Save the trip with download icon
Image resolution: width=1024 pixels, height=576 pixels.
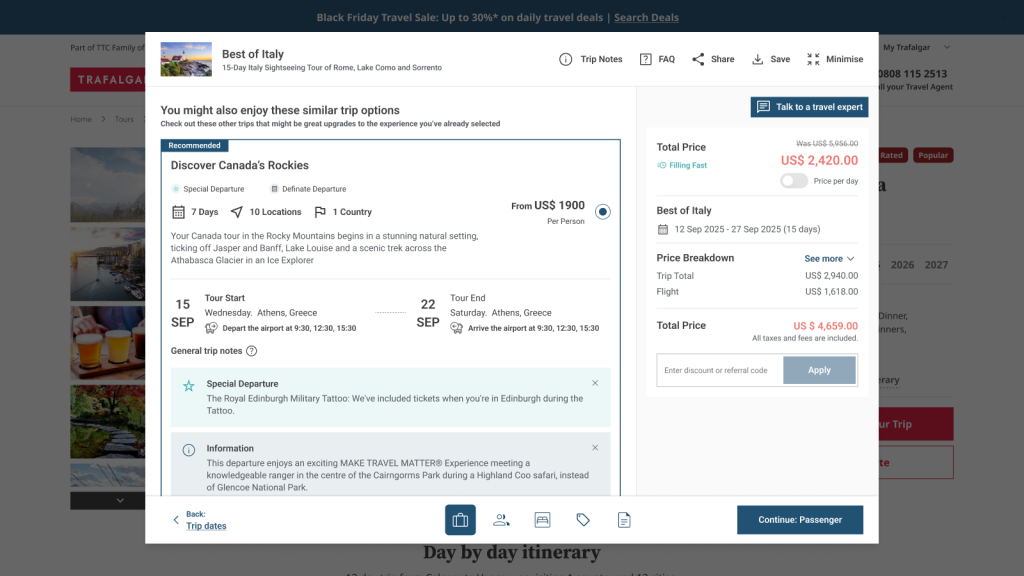coord(758,59)
